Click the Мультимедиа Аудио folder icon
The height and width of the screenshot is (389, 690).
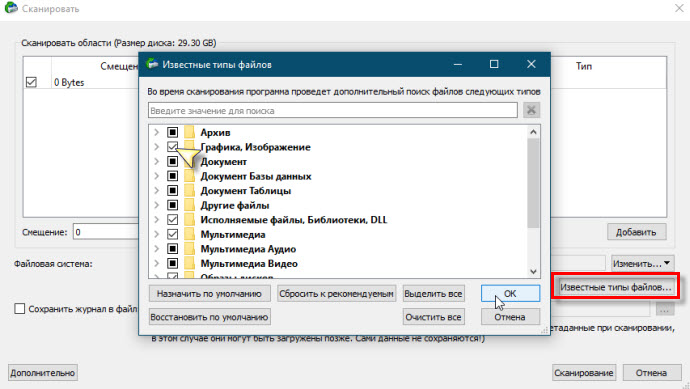(x=189, y=249)
